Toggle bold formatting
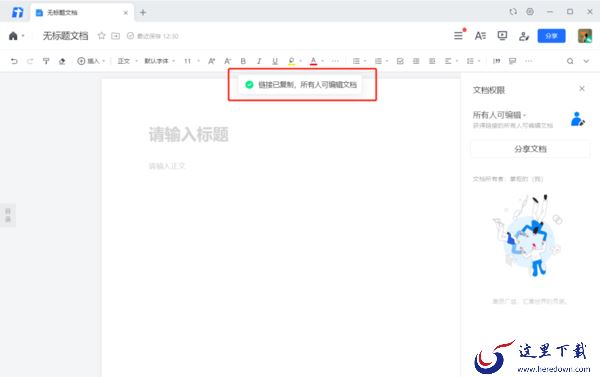This screenshot has height=377, width=600. (x=243, y=61)
